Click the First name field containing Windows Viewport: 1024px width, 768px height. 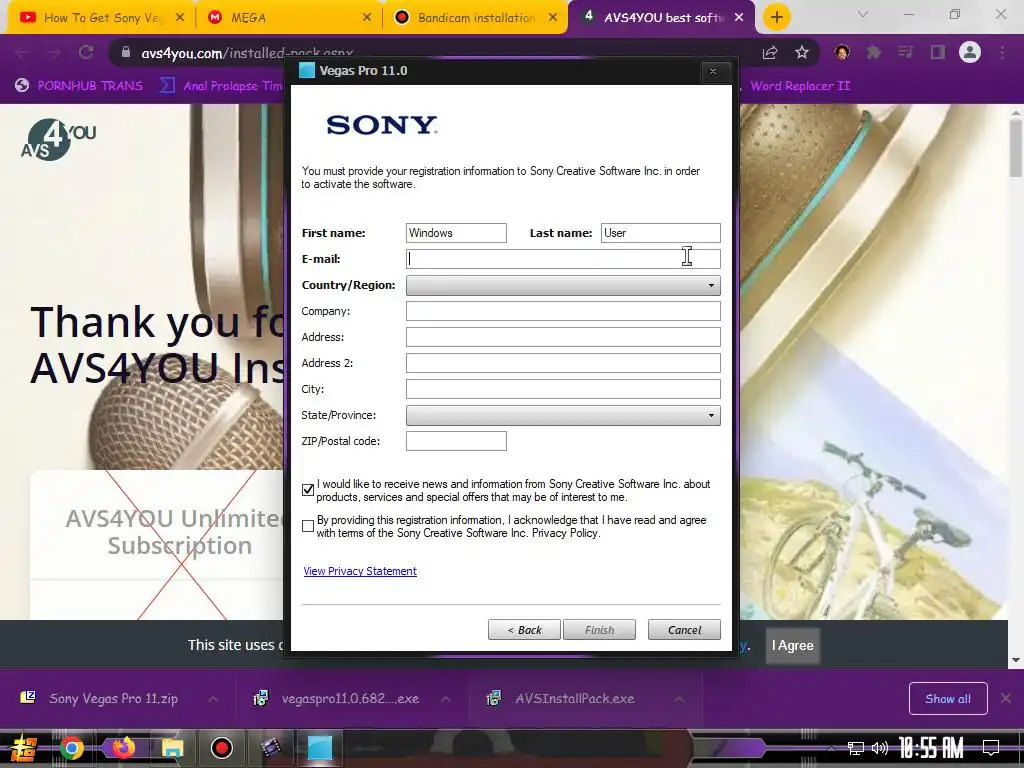(456, 233)
